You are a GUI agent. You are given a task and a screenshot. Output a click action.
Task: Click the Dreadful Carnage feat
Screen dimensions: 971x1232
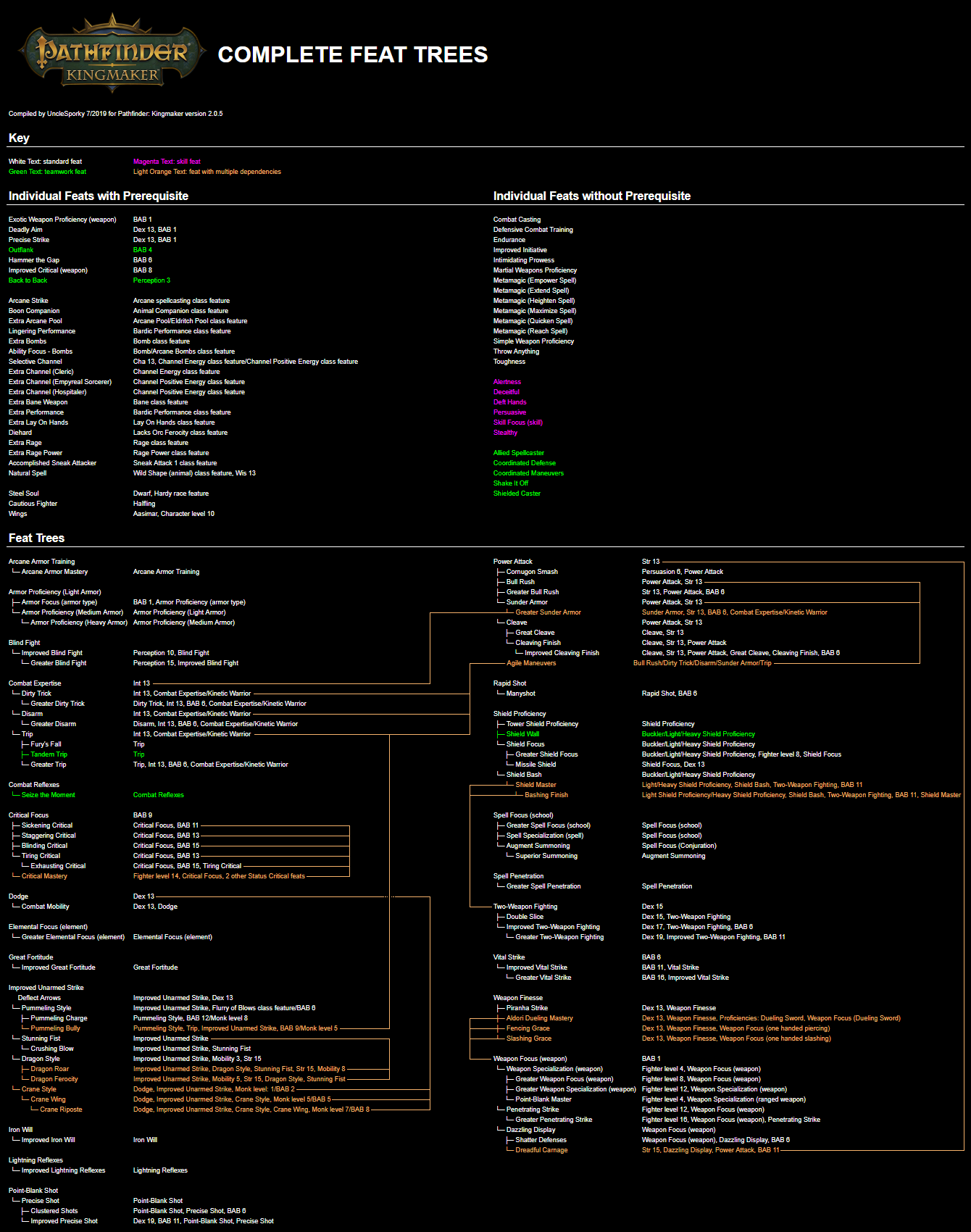coord(541,1150)
